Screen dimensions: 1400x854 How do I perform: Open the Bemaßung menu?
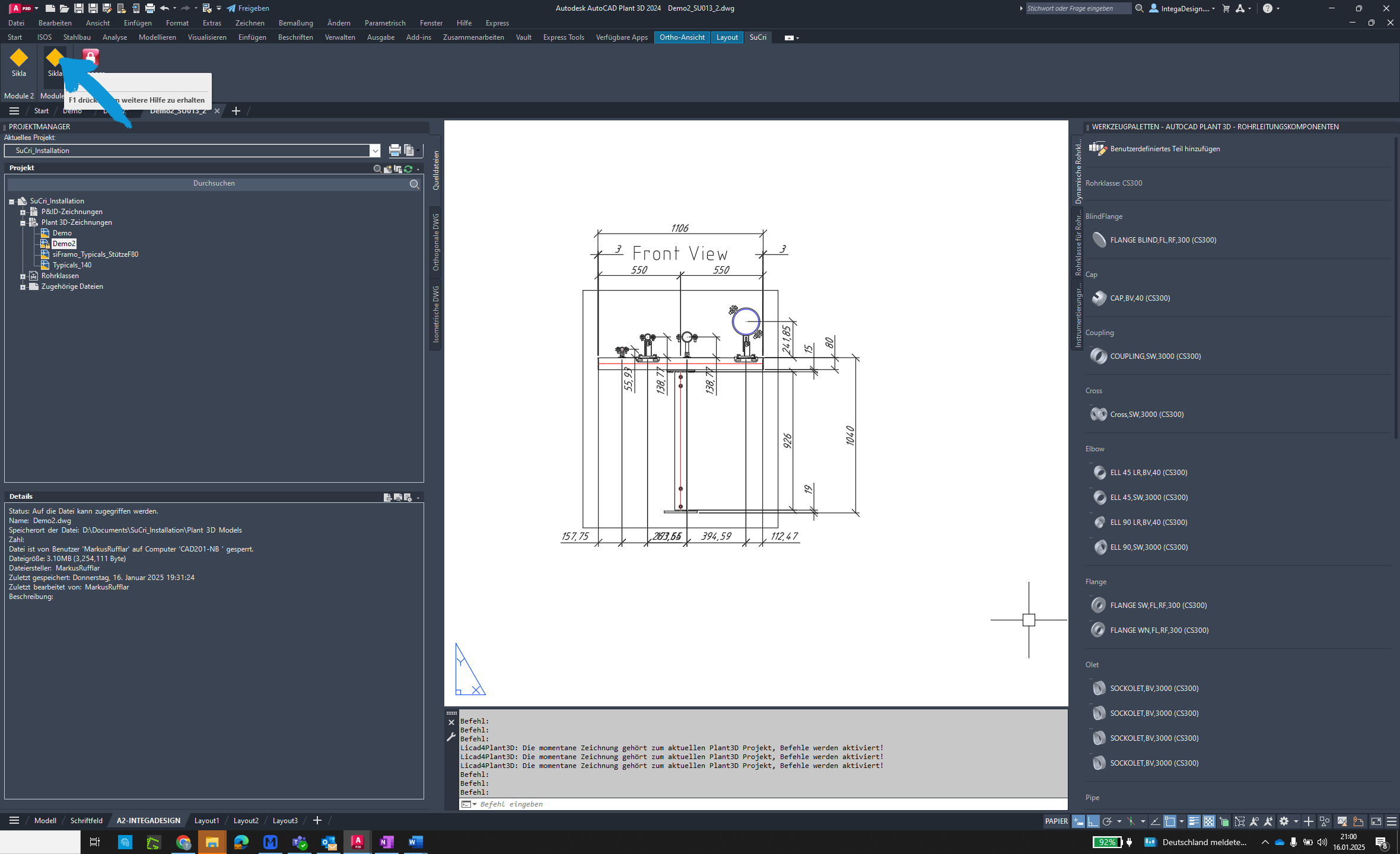tap(295, 23)
